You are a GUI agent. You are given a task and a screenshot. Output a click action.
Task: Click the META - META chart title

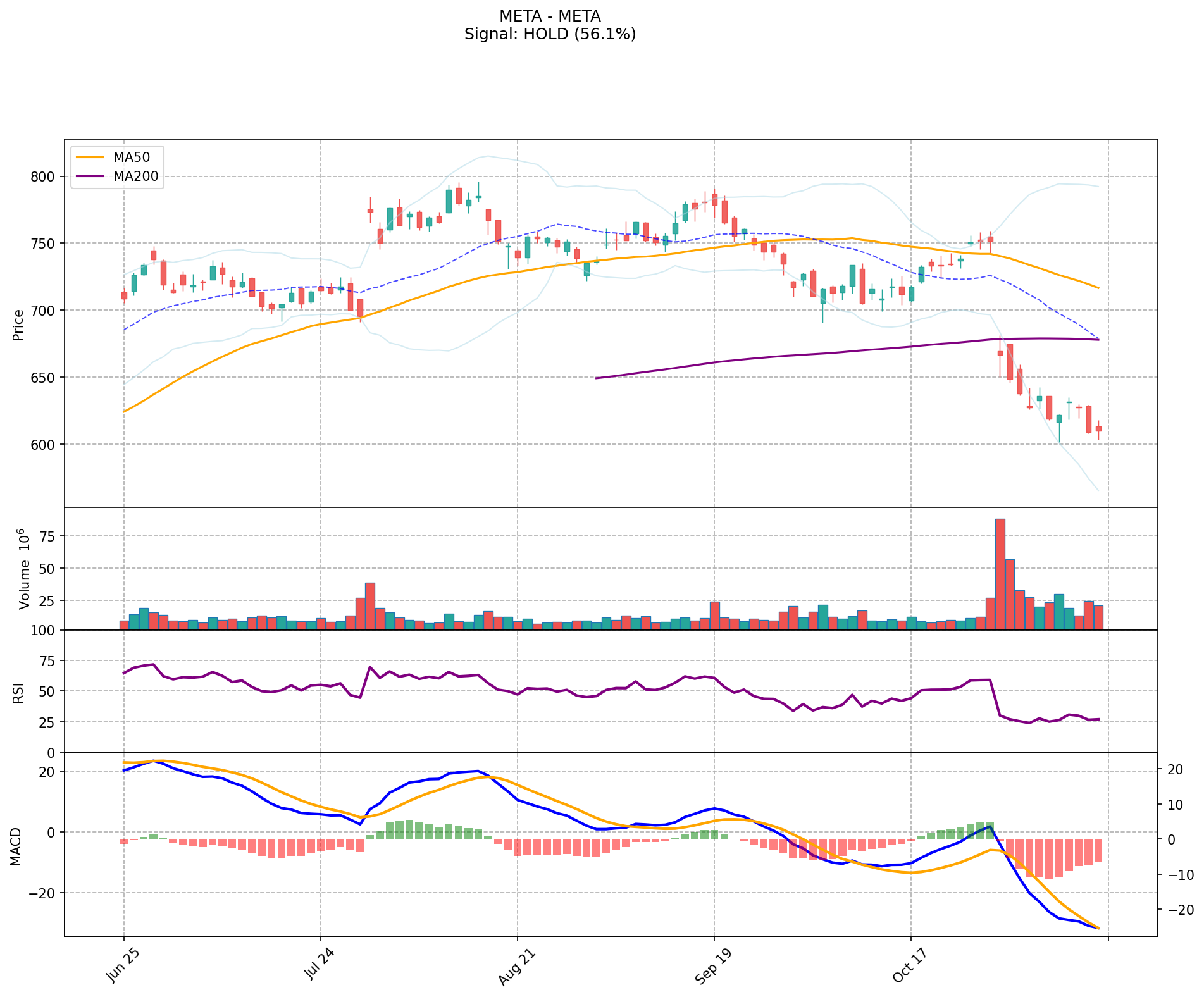pos(550,16)
